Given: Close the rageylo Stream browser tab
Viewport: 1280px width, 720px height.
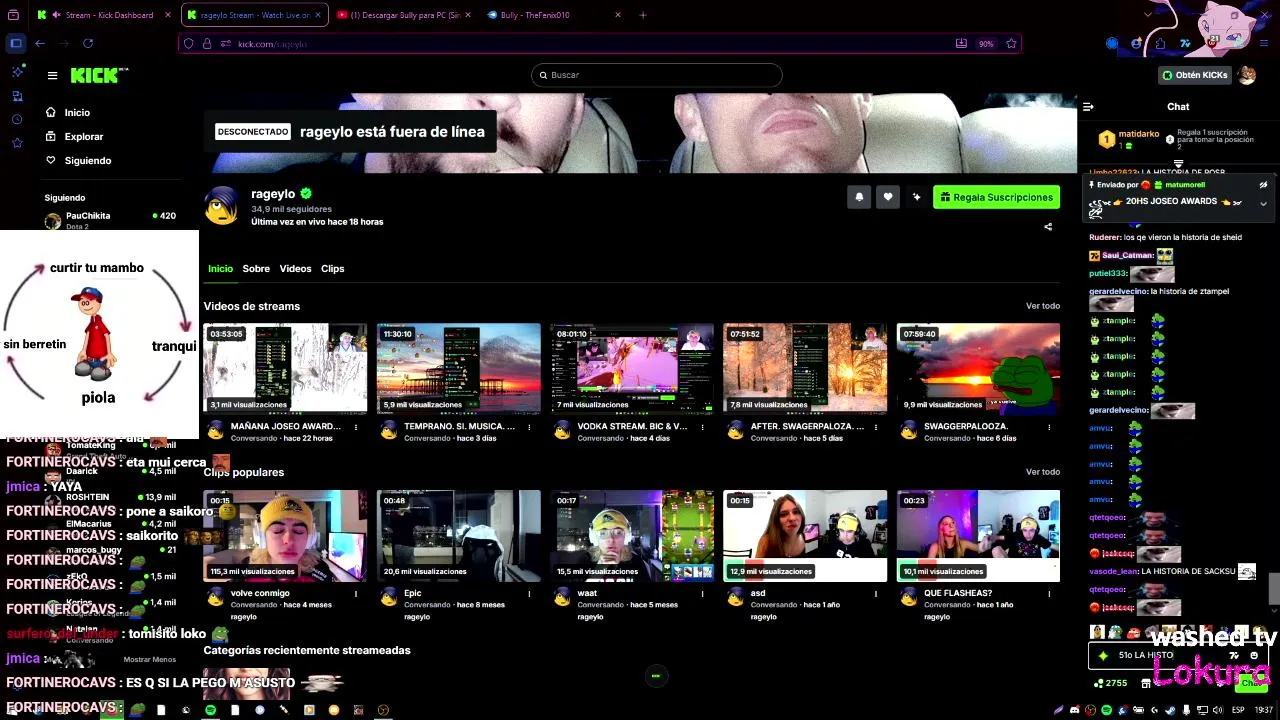Looking at the screenshot, I should pyautogui.click(x=319, y=15).
